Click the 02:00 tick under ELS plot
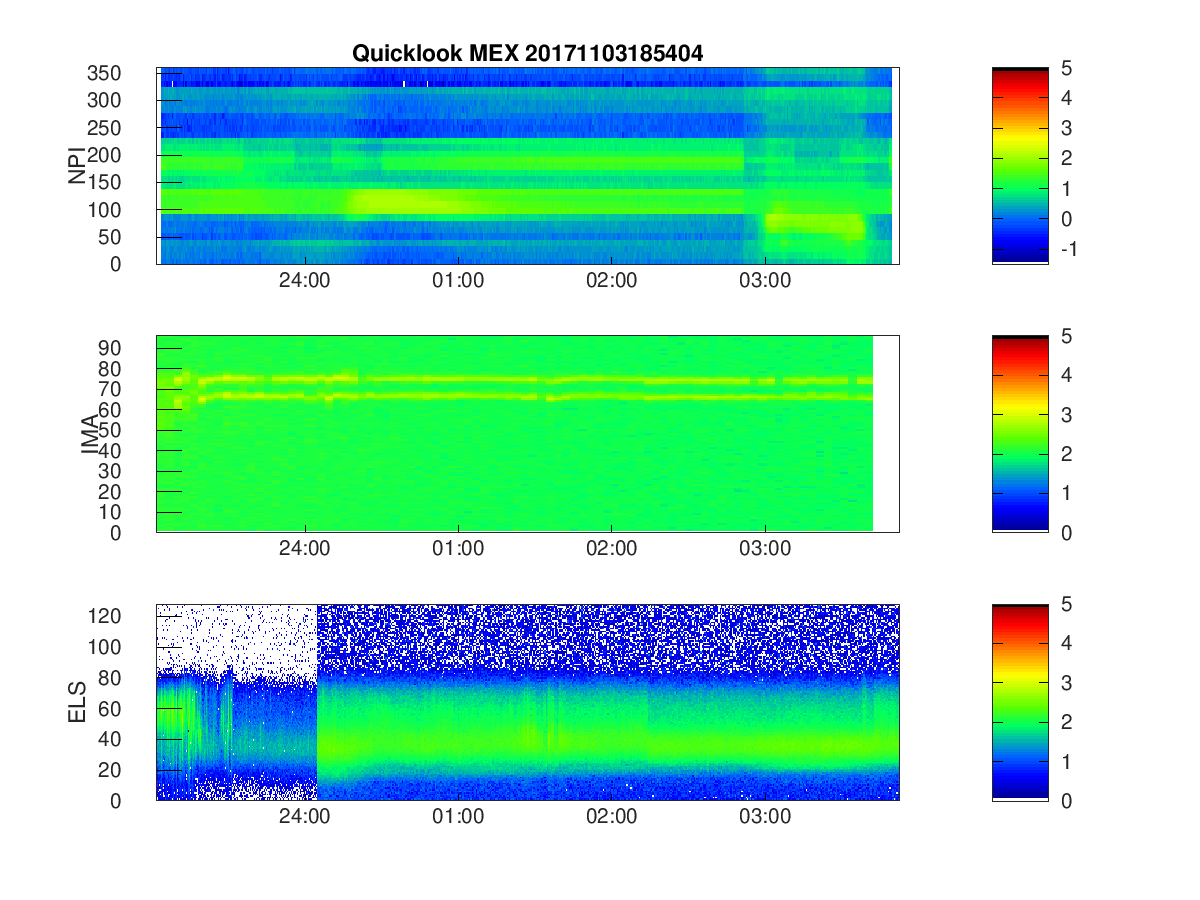 (x=612, y=817)
